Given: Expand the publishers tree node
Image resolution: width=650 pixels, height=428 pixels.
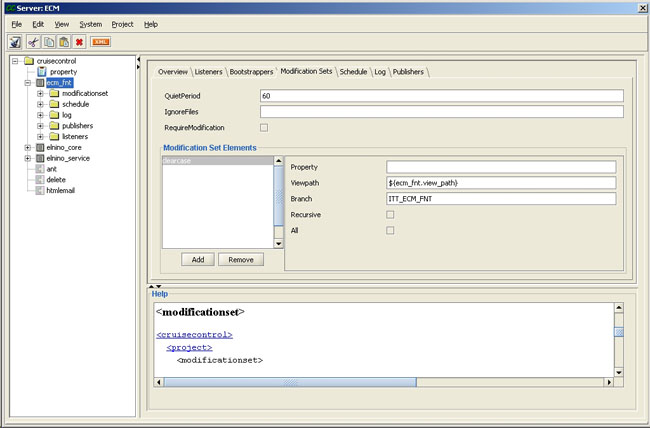Looking at the screenshot, I should [x=40, y=126].
